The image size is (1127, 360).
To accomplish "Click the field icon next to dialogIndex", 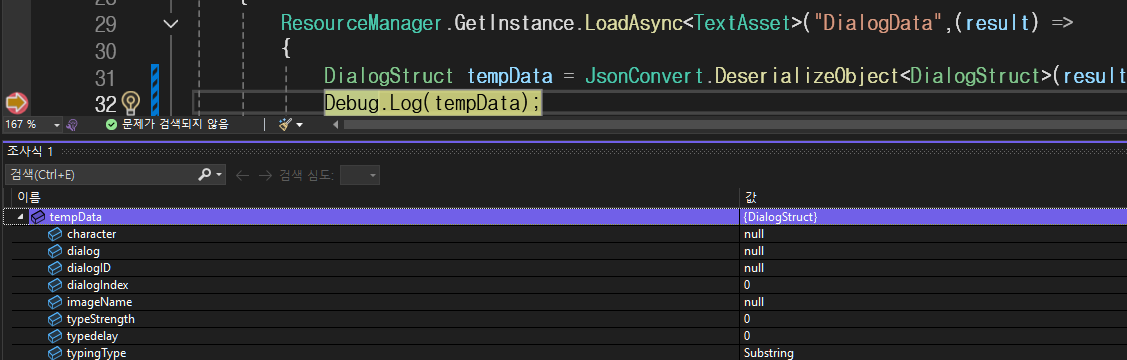I will (55, 285).
